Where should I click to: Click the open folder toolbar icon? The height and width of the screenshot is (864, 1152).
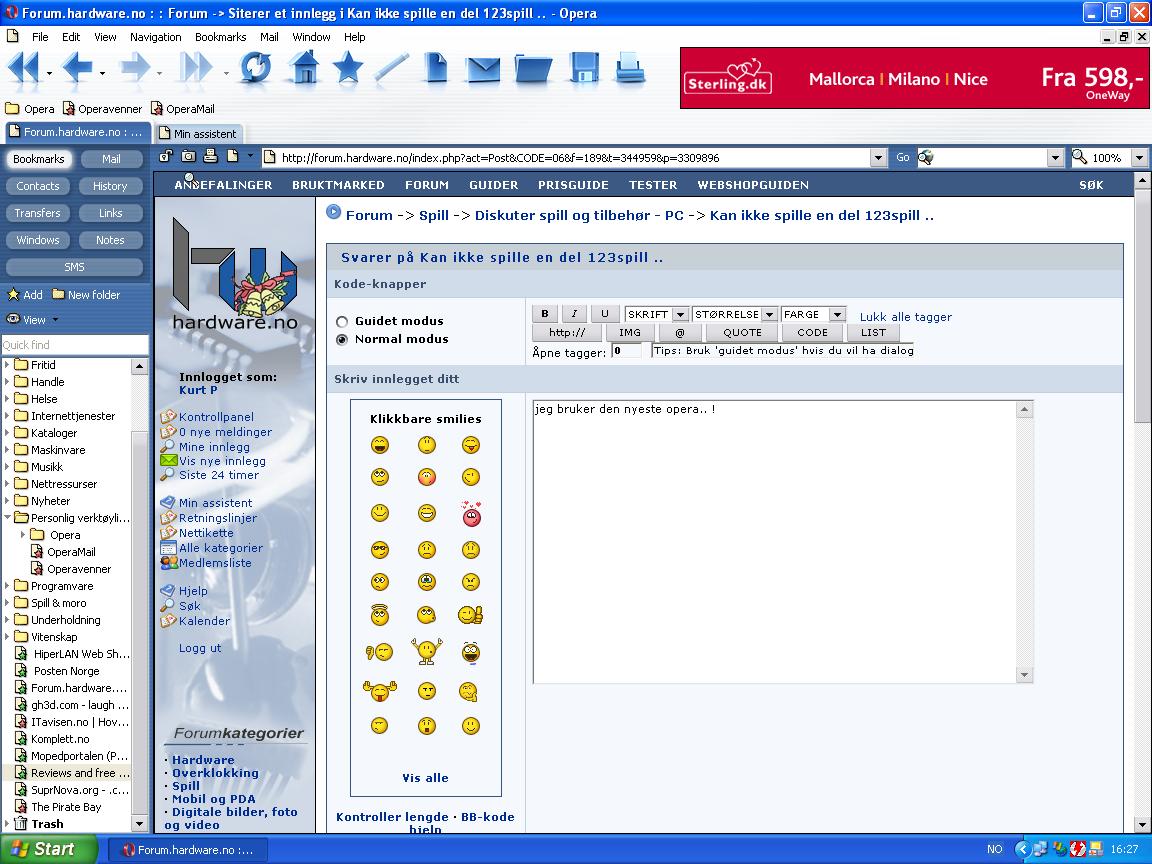[x=533, y=68]
